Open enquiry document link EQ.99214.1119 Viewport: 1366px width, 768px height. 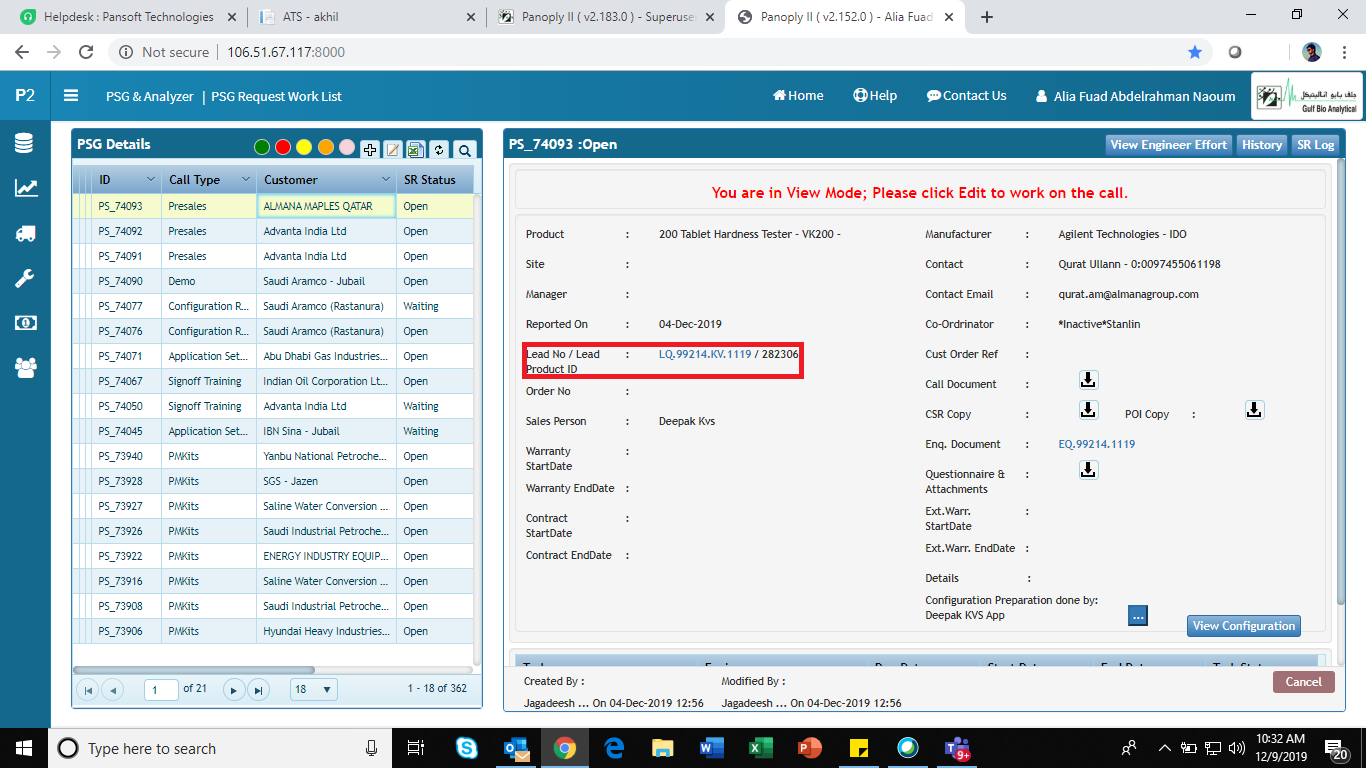pos(1097,444)
